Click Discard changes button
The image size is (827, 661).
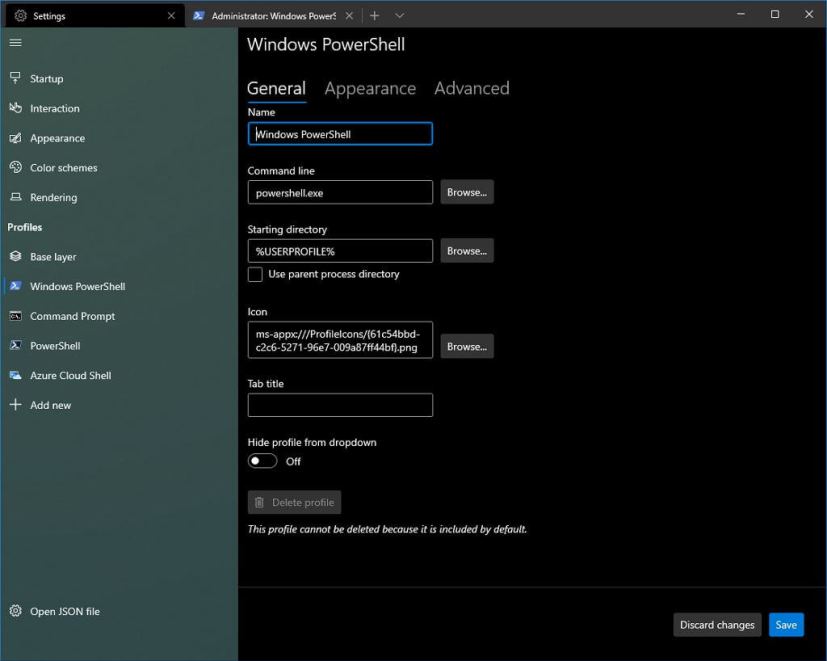[x=717, y=625]
